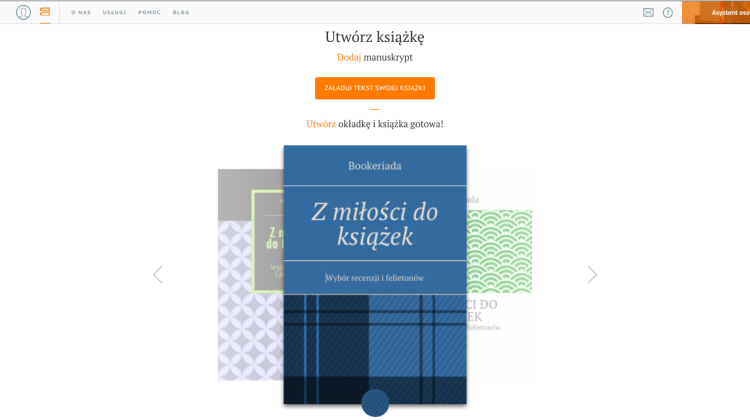Click the Utwórz książkę heading
The width and height of the screenshot is (750, 420).
(375, 37)
